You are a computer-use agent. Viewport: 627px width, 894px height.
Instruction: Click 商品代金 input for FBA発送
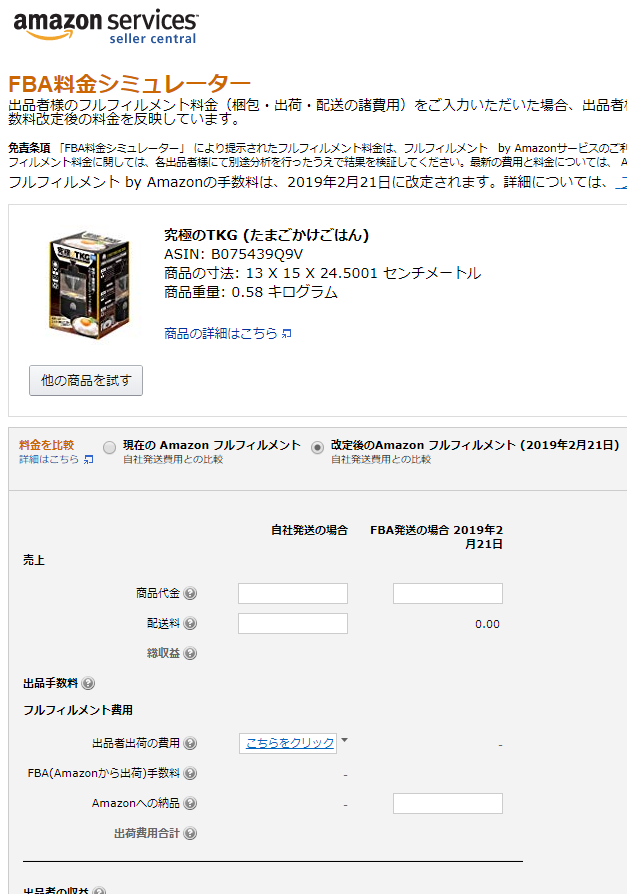tap(448, 594)
